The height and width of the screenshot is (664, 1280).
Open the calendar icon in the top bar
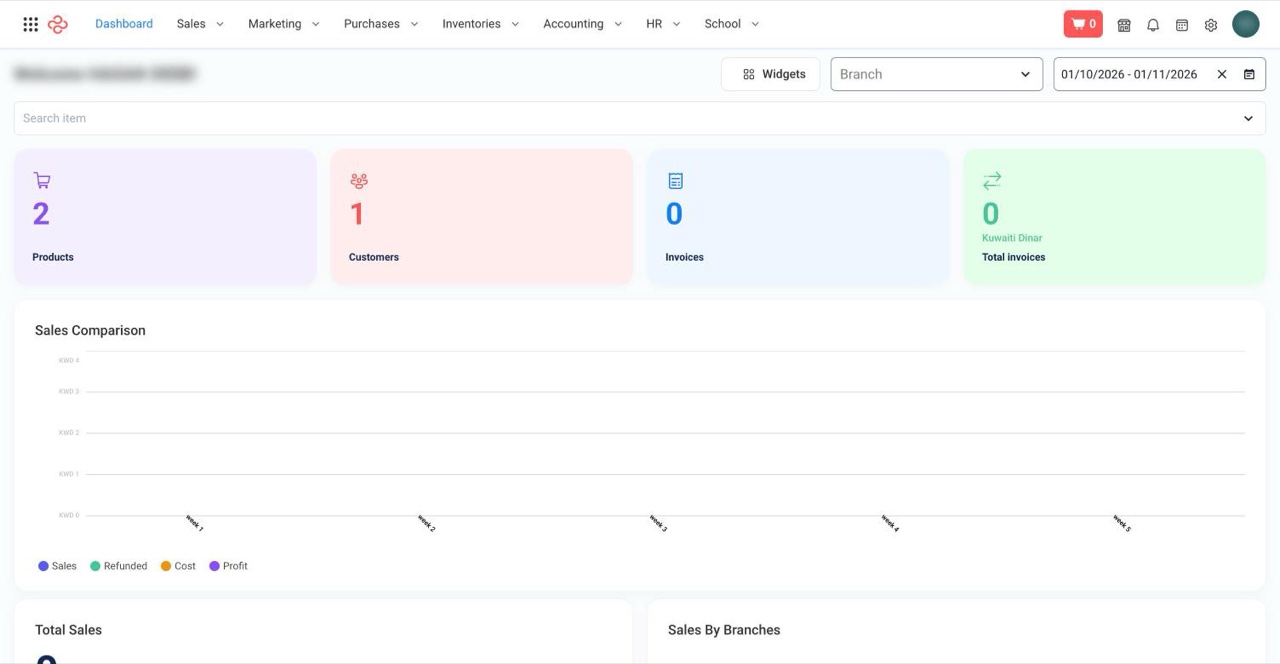pos(1182,25)
